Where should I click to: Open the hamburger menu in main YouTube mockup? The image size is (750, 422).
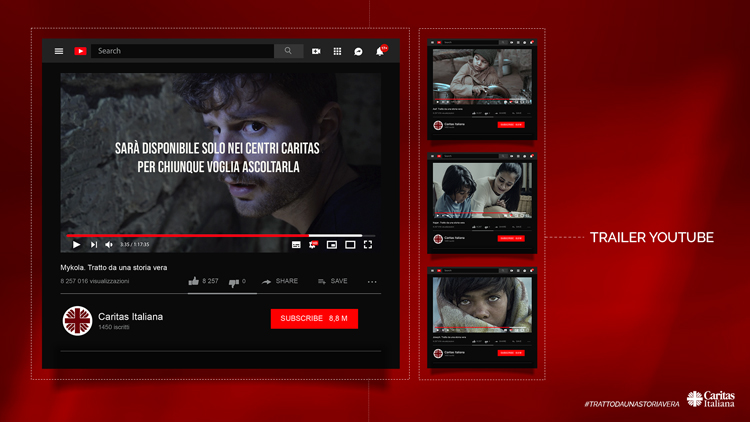point(59,51)
